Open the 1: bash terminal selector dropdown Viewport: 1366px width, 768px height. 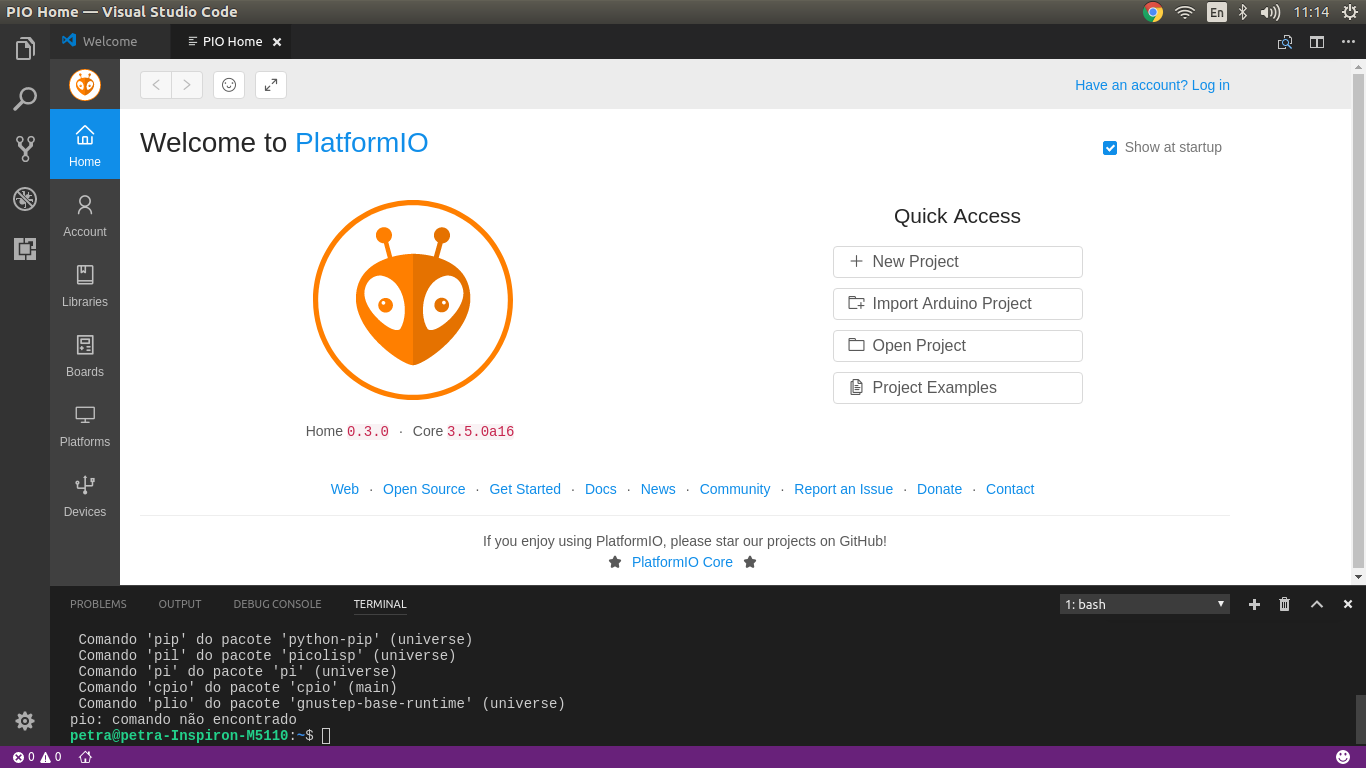(x=1144, y=604)
